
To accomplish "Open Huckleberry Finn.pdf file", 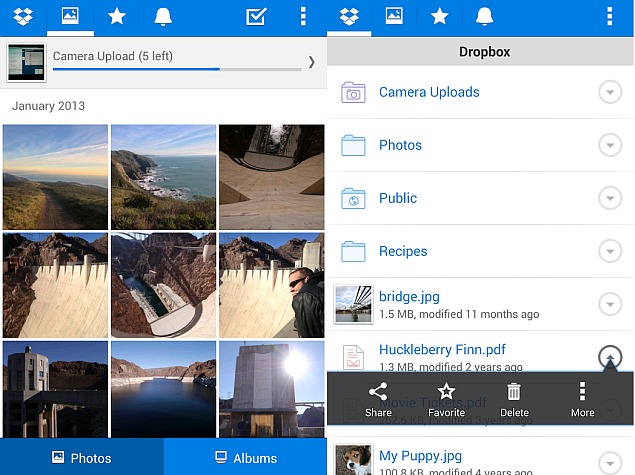I will click(x=480, y=352).
